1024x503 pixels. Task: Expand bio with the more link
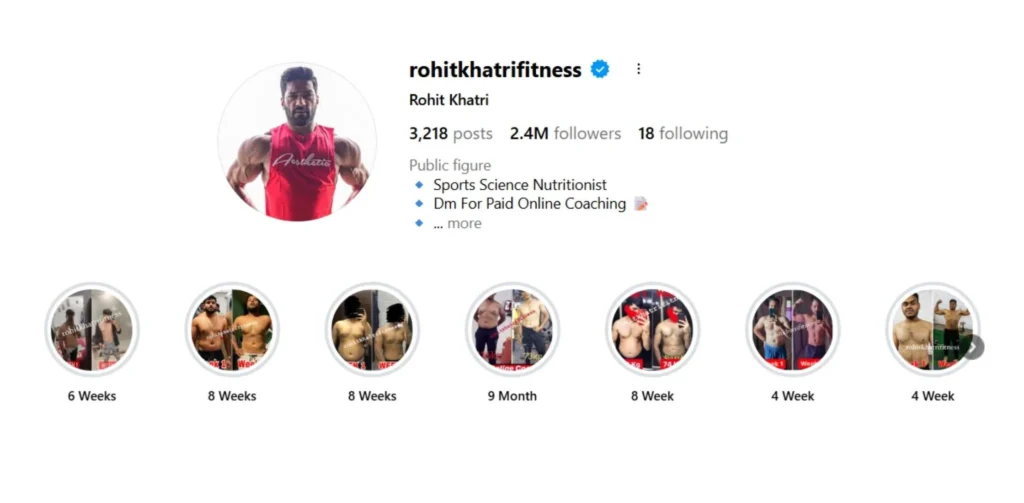pyautogui.click(x=464, y=223)
